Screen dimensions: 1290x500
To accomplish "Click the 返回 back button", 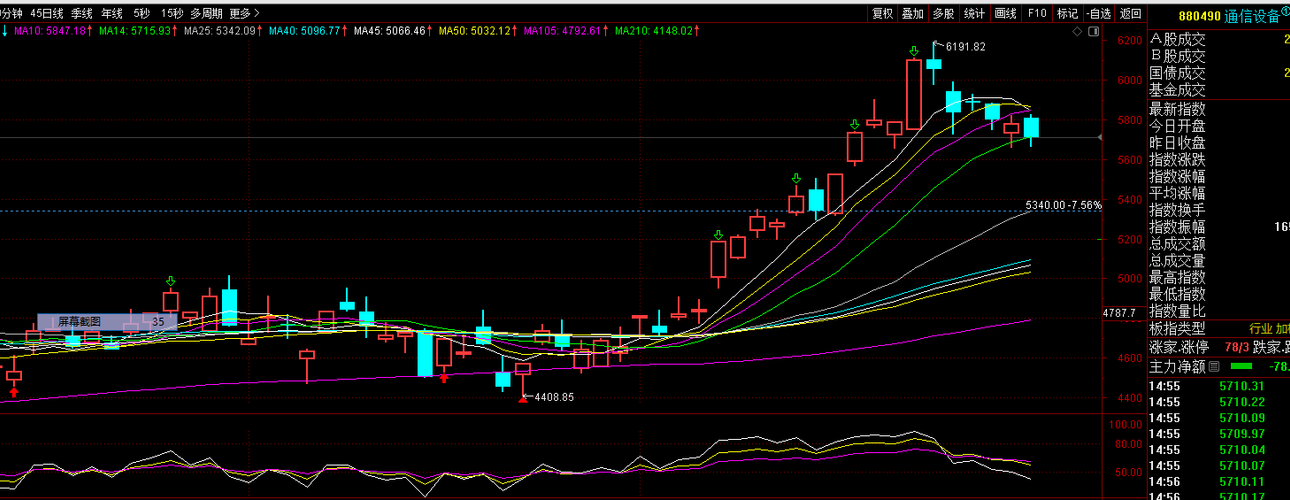I will [x=1130, y=13].
